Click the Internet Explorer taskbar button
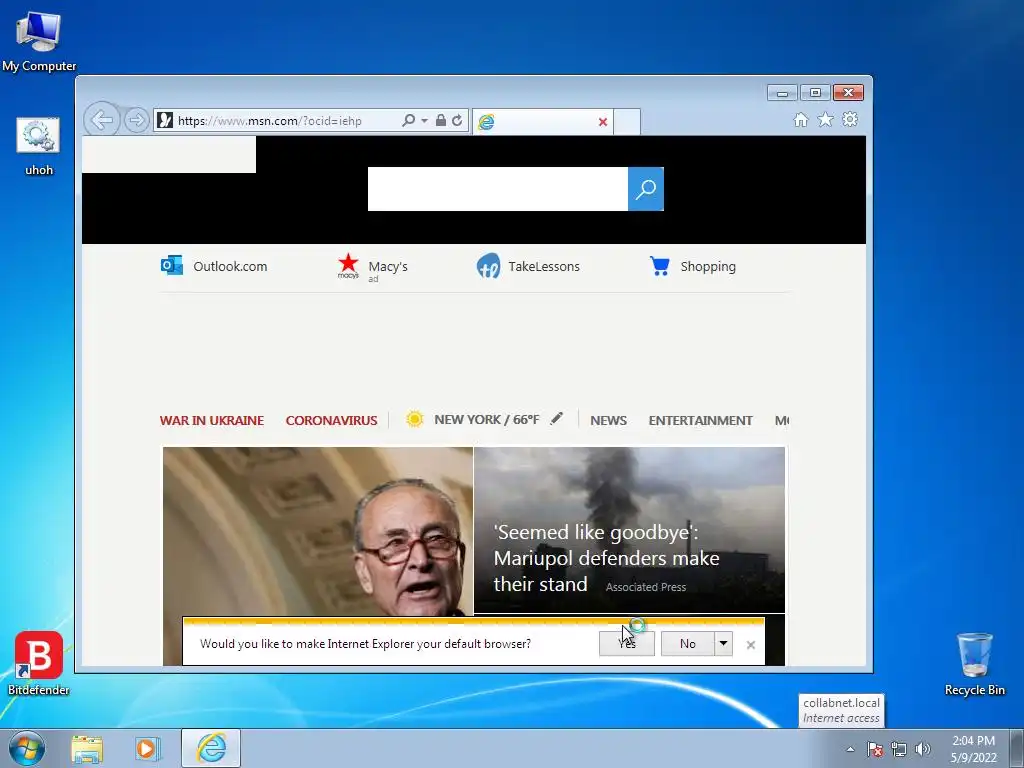The width and height of the screenshot is (1024, 768). (211, 748)
